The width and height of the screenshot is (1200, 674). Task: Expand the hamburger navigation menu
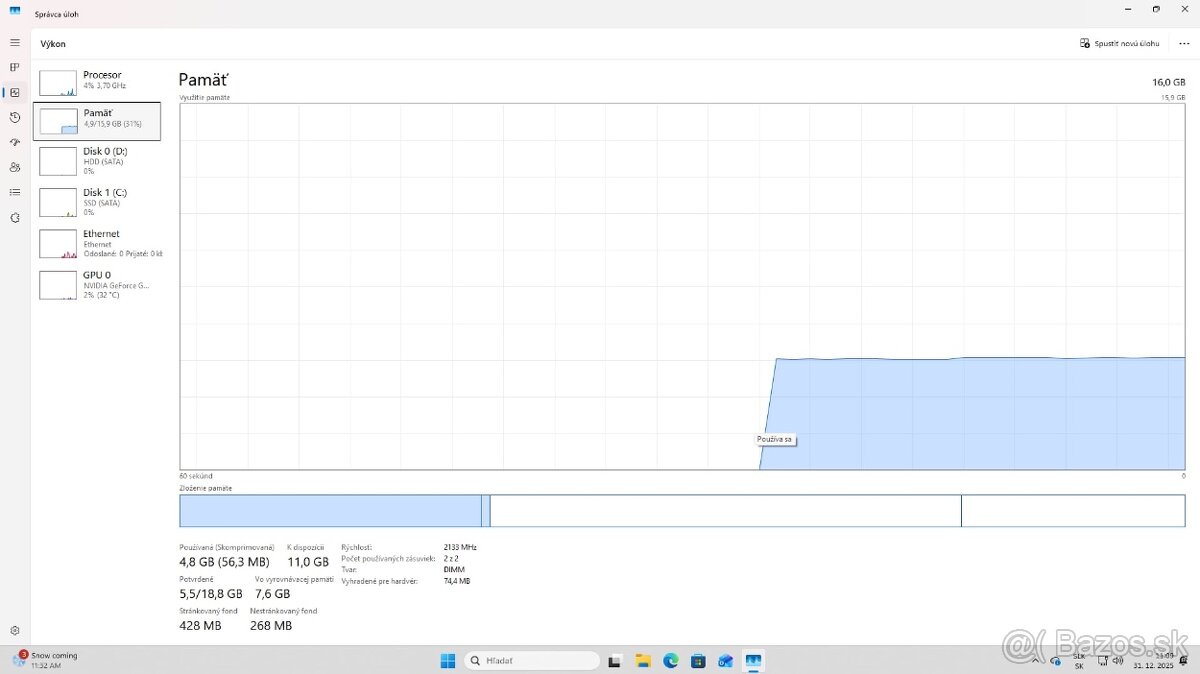pyautogui.click(x=14, y=43)
